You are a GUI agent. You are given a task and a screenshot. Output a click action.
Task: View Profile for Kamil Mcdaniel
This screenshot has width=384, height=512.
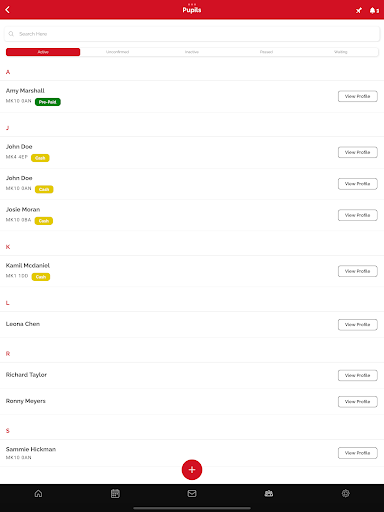[x=358, y=271]
